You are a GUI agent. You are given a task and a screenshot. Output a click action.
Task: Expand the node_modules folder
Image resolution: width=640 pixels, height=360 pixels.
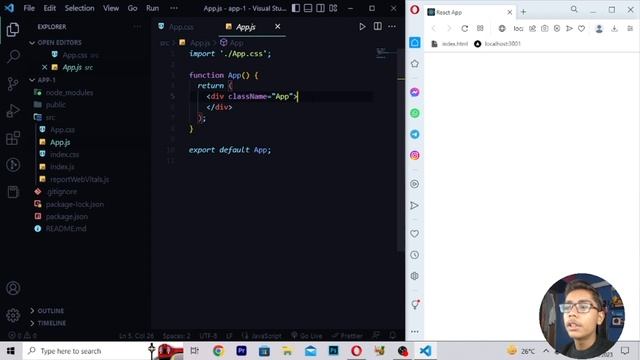point(69,93)
